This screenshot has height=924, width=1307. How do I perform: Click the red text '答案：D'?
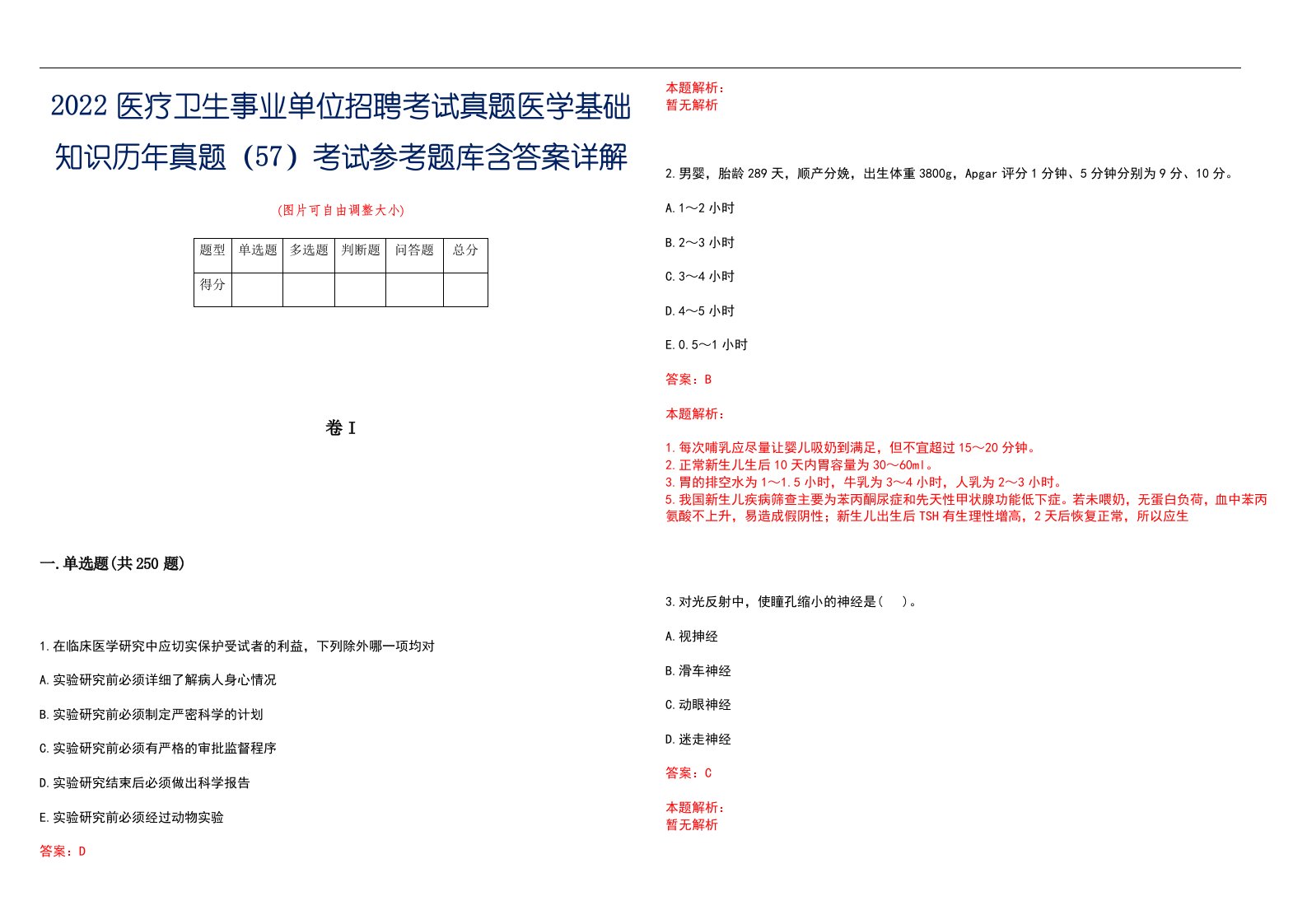pos(63,852)
